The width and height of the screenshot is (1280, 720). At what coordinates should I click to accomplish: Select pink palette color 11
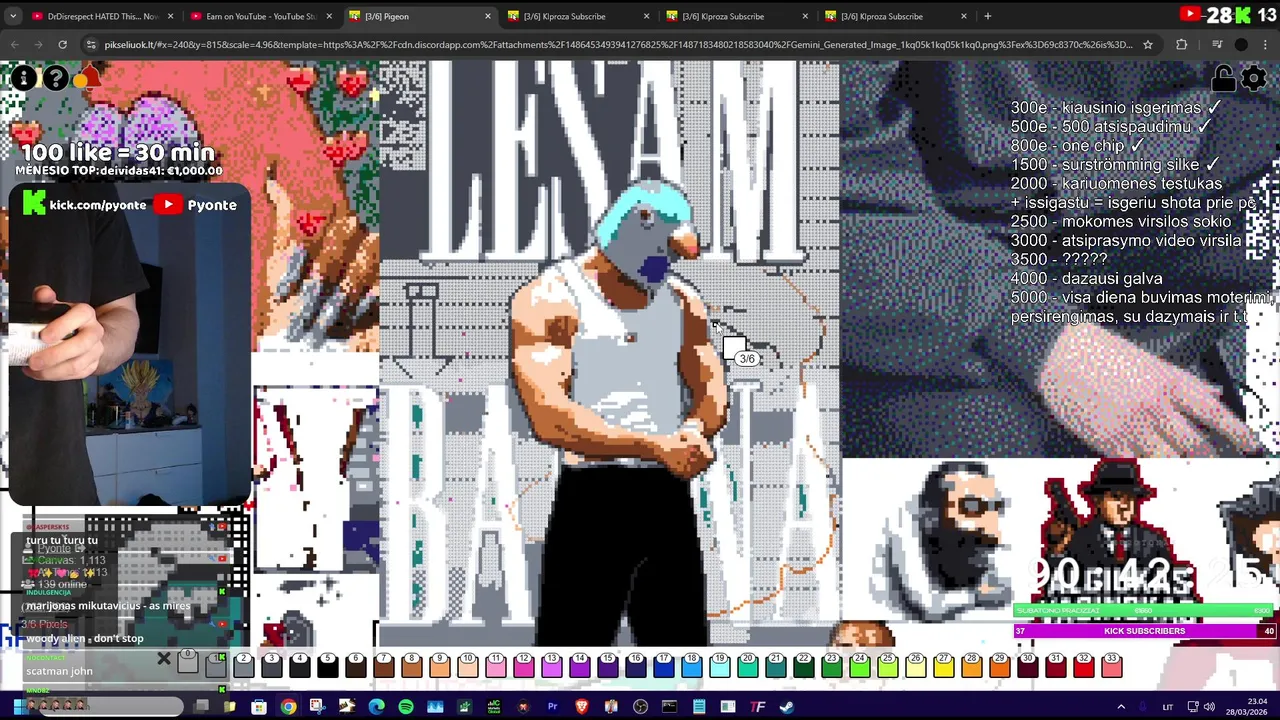point(496,664)
